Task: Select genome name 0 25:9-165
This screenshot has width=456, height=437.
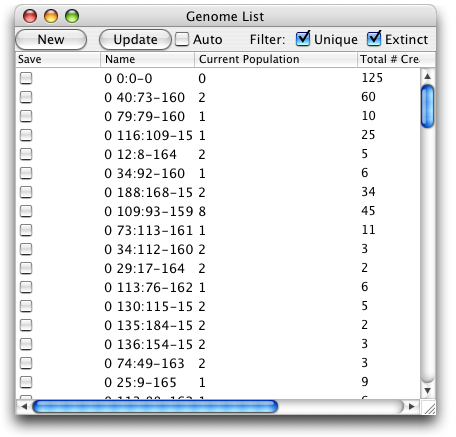Action: (x=140, y=383)
